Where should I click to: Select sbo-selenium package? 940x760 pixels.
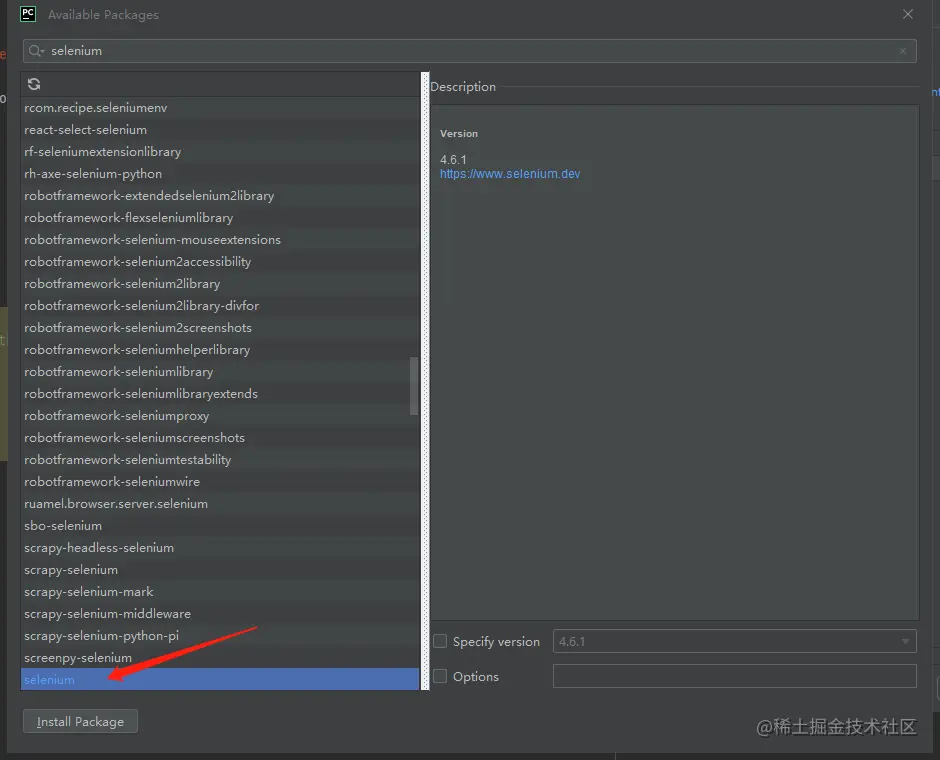click(220, 526)
